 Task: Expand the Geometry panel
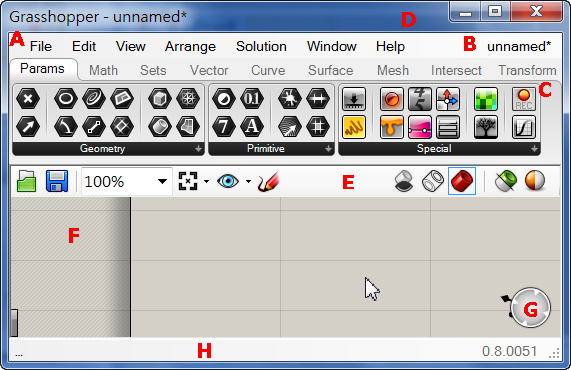(x=198, y=149)
